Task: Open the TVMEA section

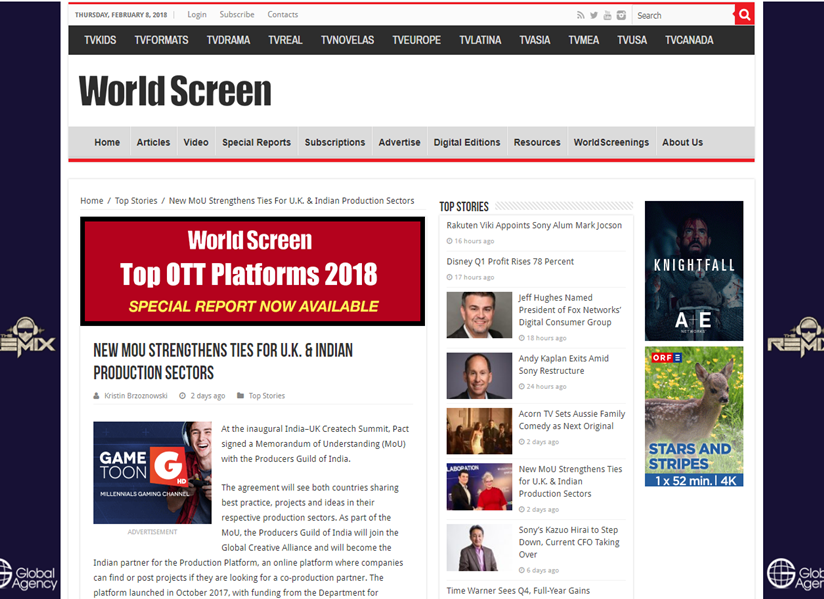Action: [x=583, y=40]
